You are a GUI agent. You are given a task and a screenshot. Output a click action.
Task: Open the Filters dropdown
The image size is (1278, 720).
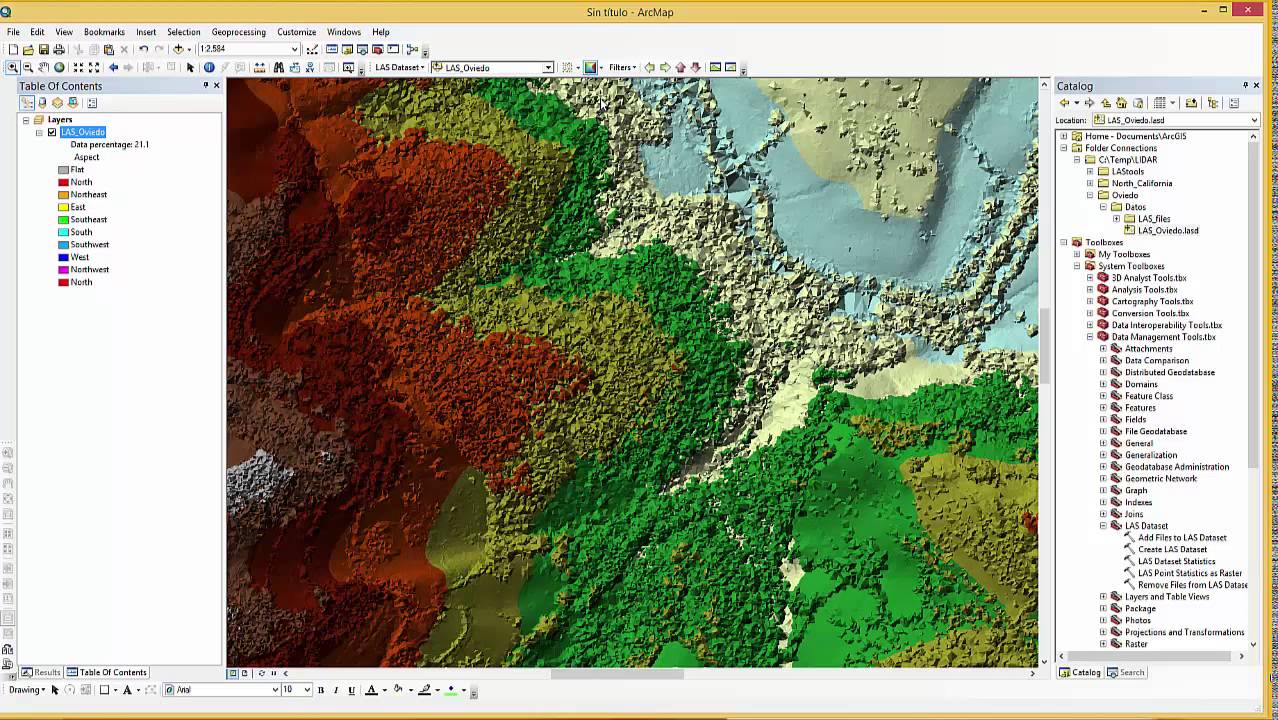[x=622, y=67]
